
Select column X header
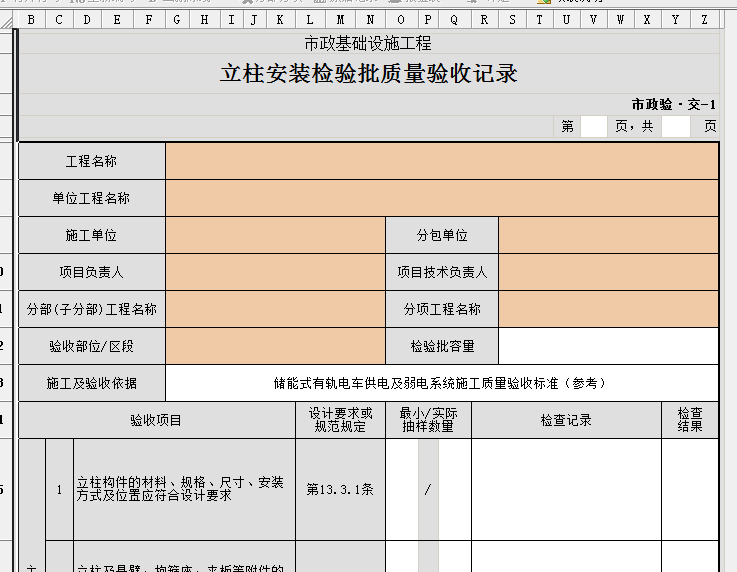[647, 20]
